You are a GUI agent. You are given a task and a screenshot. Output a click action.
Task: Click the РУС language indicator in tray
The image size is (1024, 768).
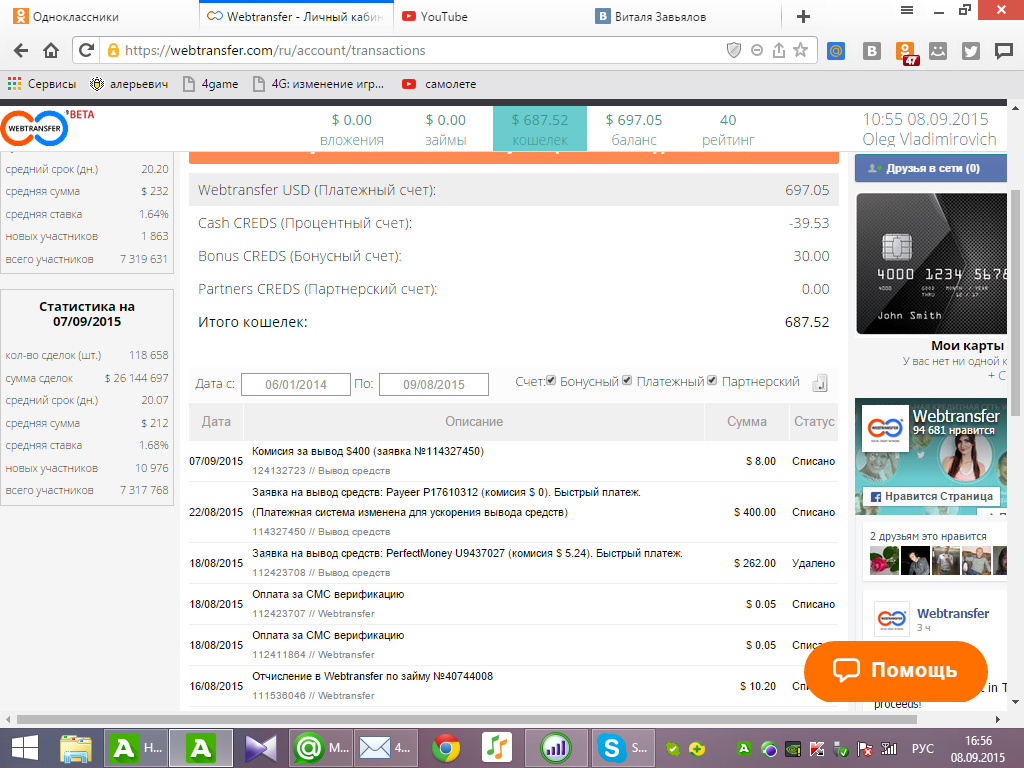(x=922, y=748)
